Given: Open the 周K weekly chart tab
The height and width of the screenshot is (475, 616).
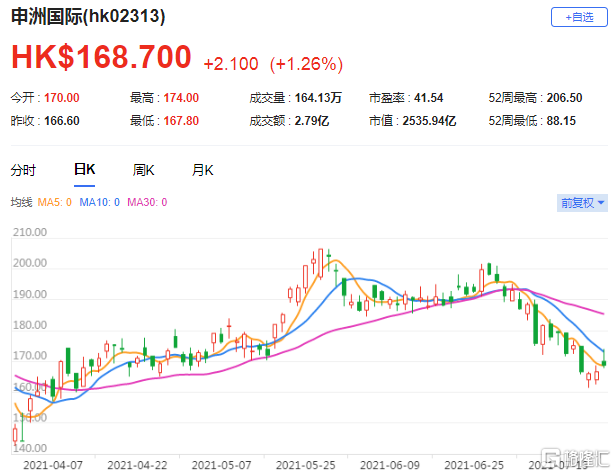Looking at the screenshot, I should [x=143, y=170].
